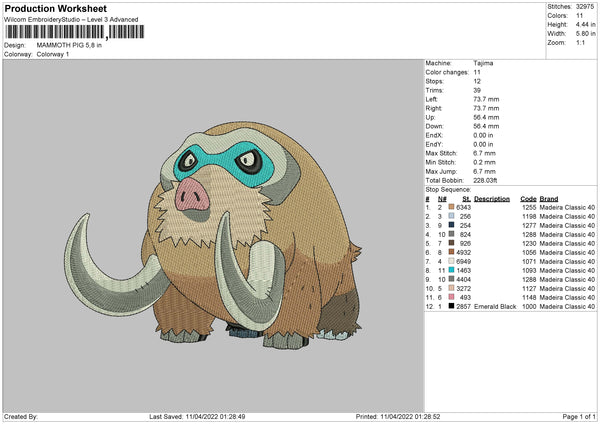Click the stitch count 4932
Image resolution: width=600 pixels, height=424 pixels.
[463, 253]
